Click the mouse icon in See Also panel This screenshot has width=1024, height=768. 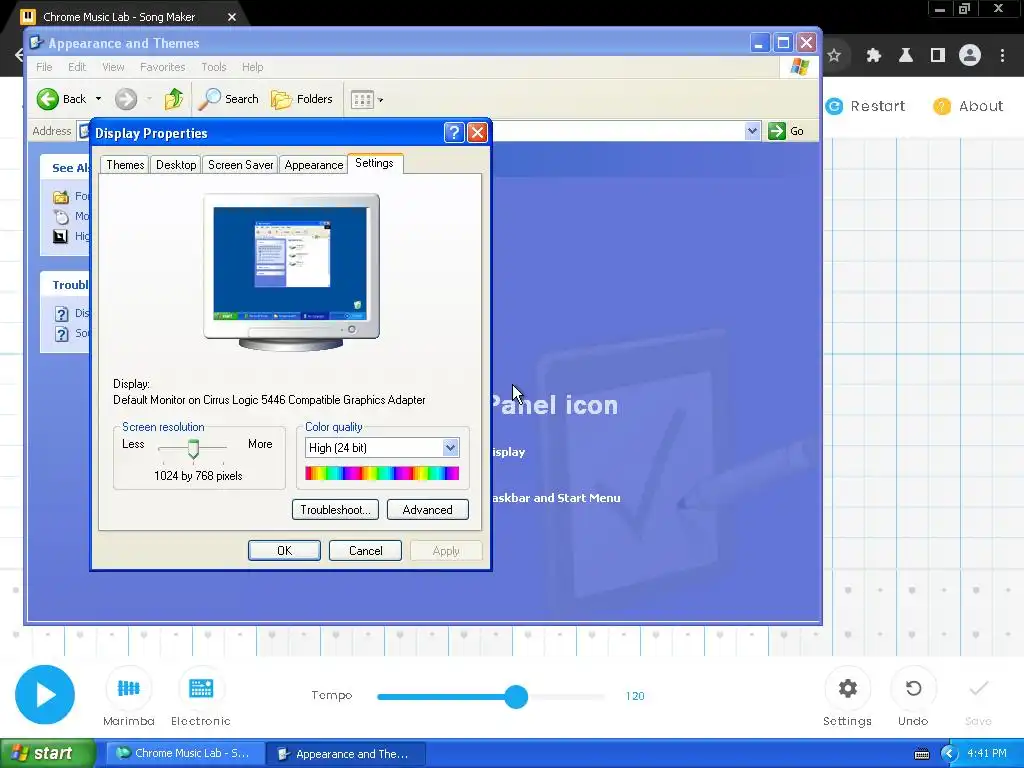(61, 216)
